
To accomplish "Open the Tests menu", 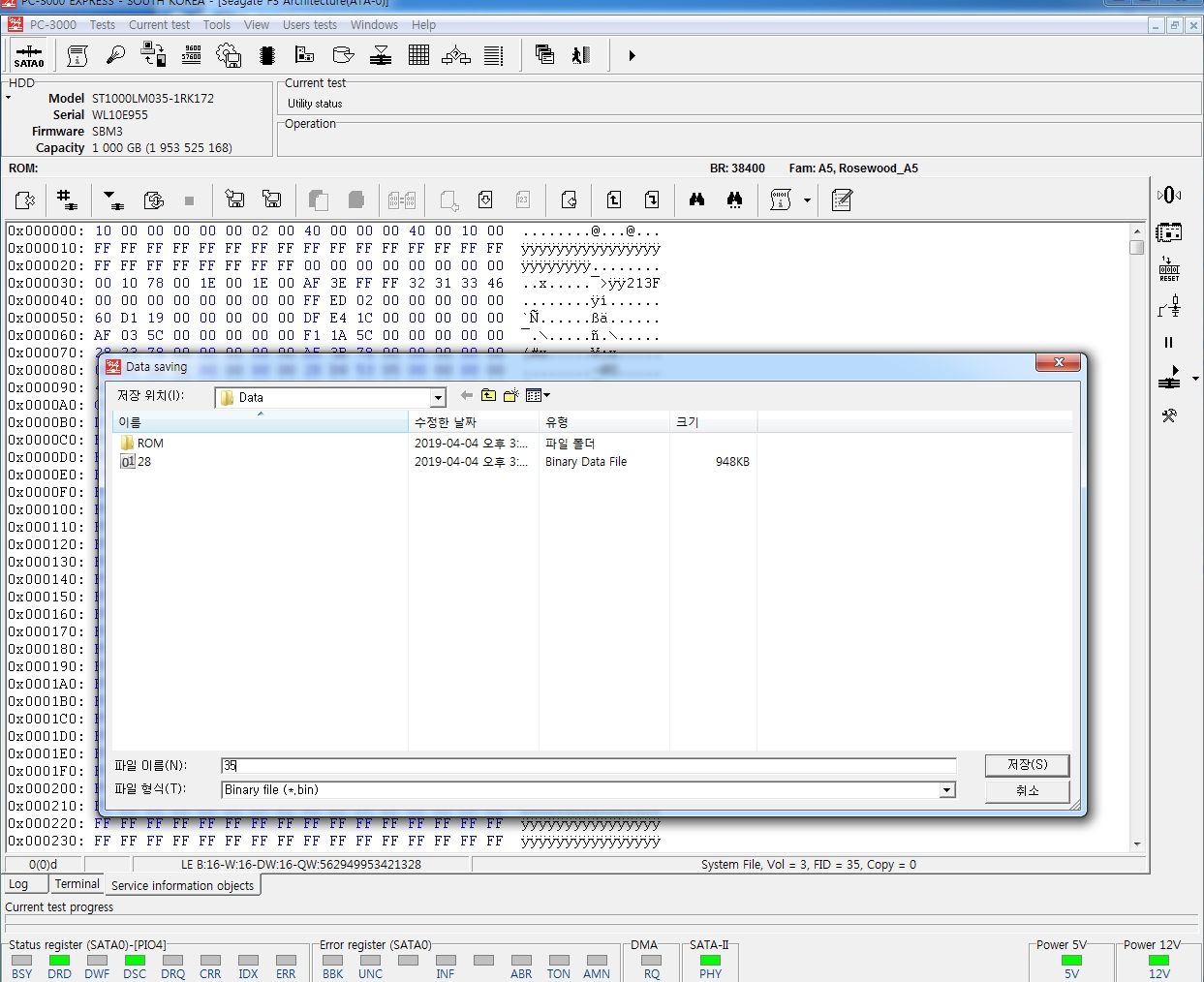I will point(103,25).
